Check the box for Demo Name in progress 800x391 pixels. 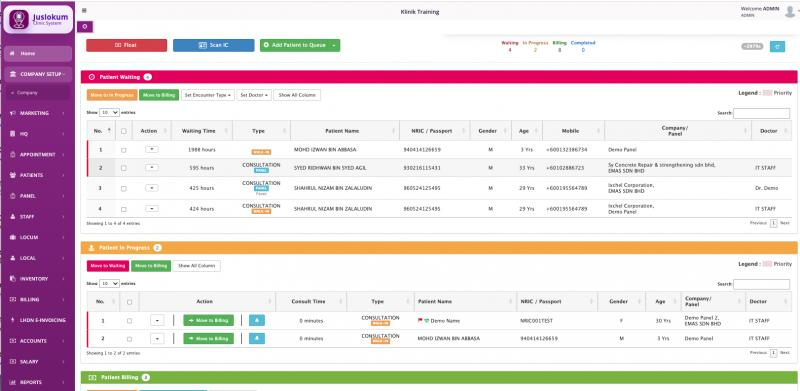click(x=129, y=321)
